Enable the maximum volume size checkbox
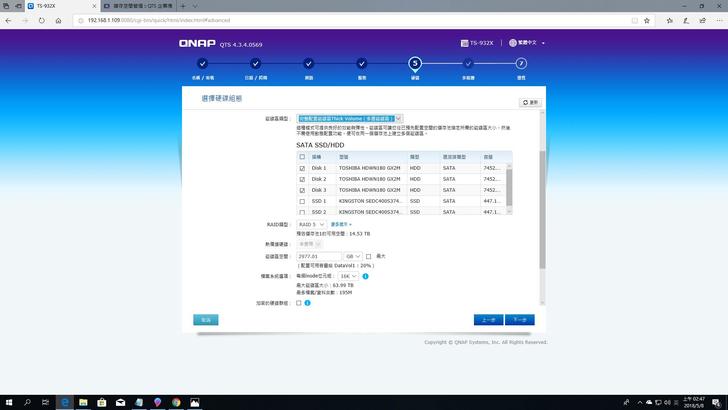This screenshot has width=728, height=410. pos(368,256)
